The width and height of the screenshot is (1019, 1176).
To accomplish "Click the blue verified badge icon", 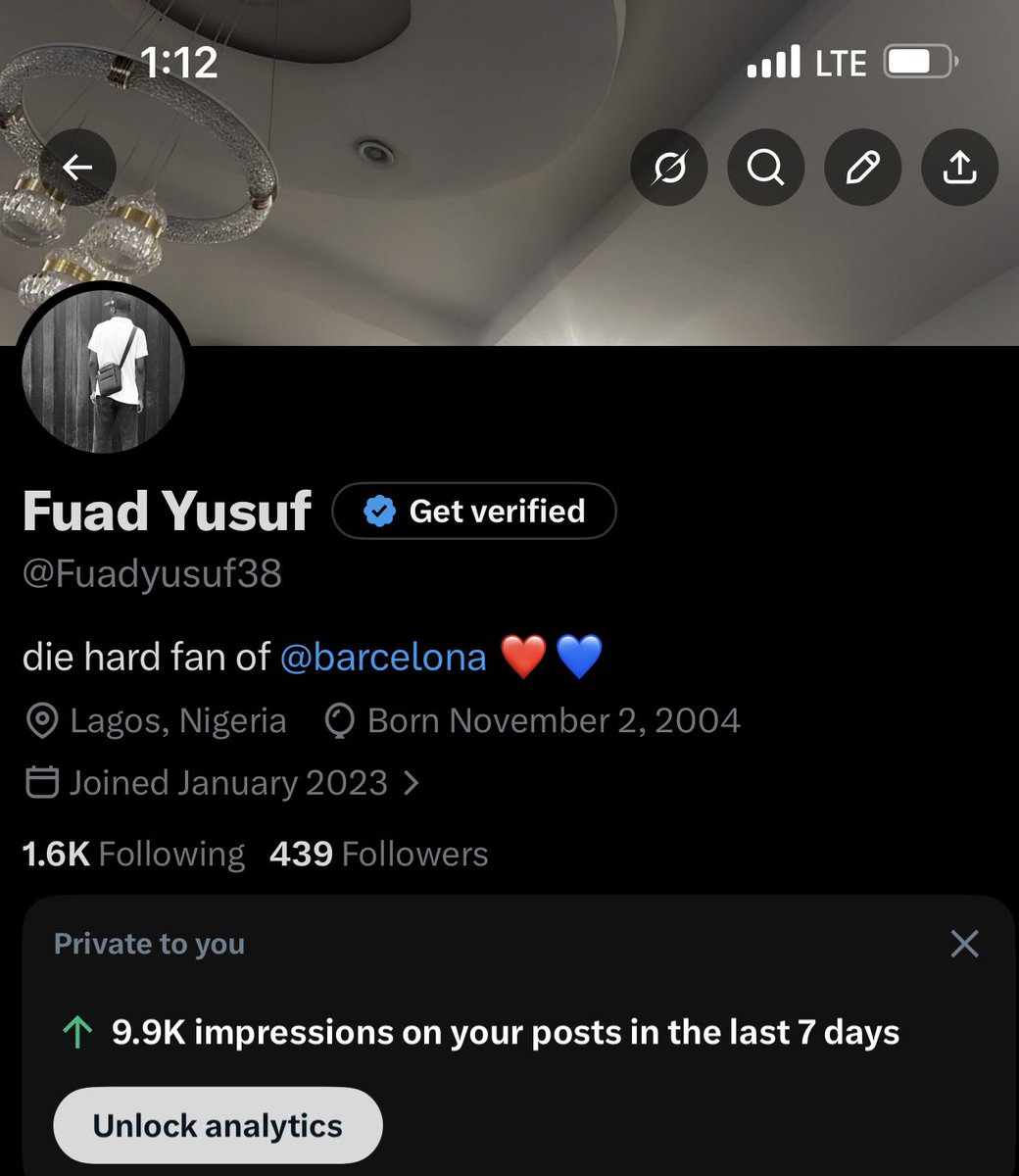I will 379,511.
